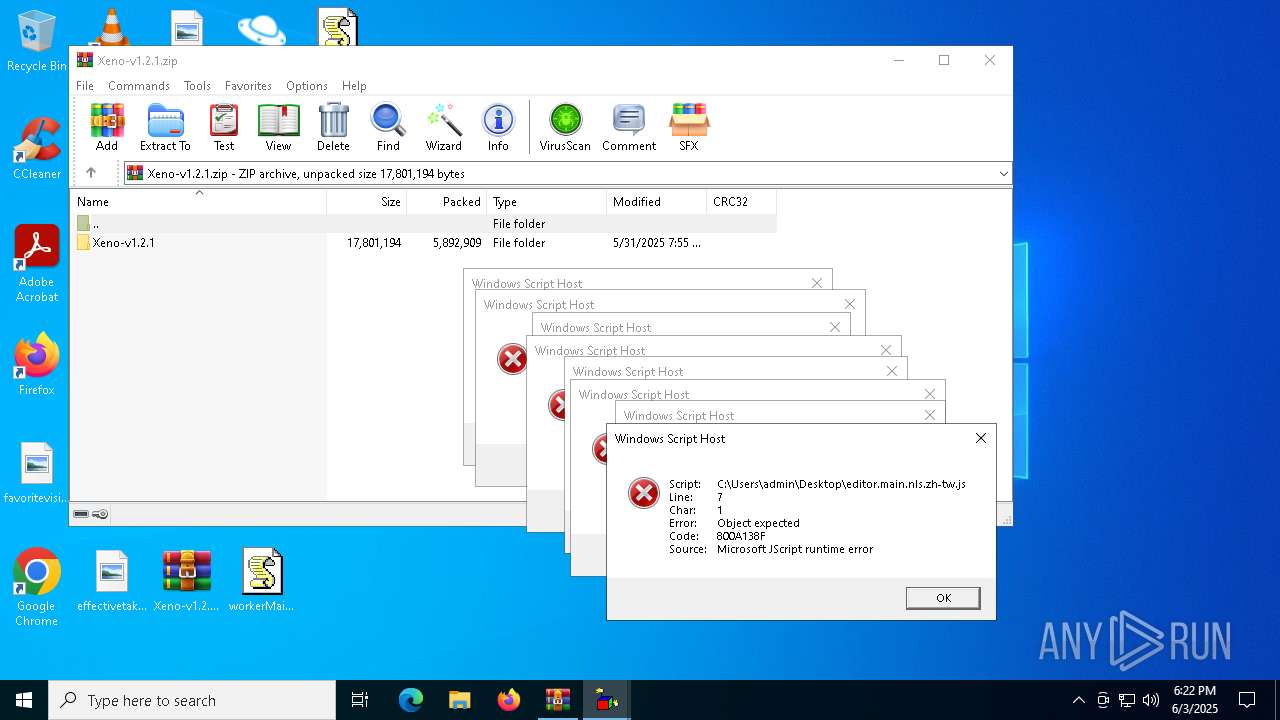Select the workerMai... script file on desktop
Image resolution: width=1280 pixels, height=720 pixels.
pos(262,580)
